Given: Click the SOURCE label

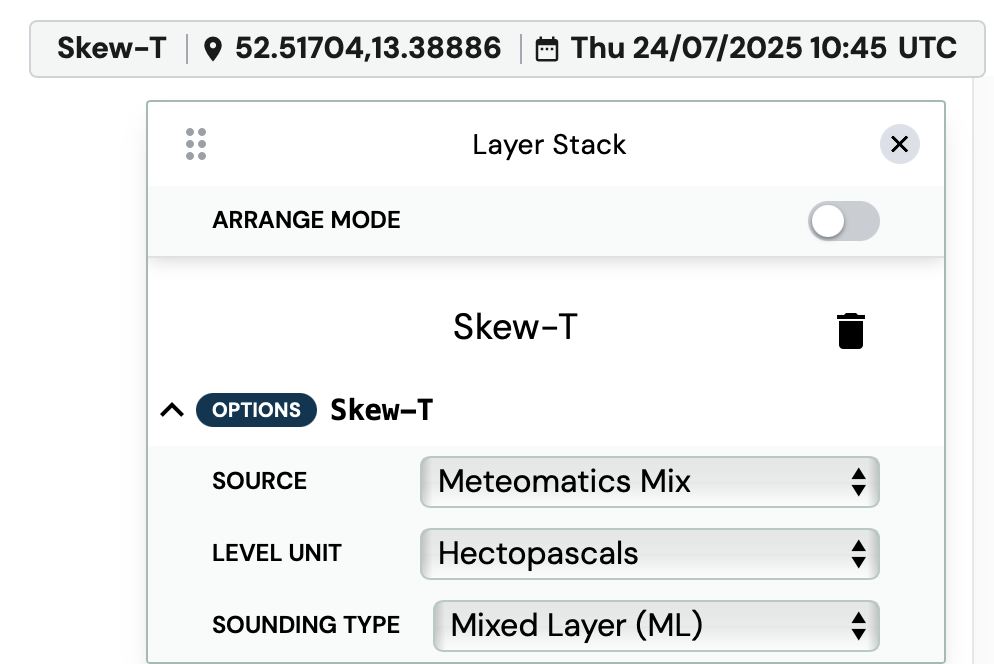Looking at the screenshot, I should click(259, 481).
